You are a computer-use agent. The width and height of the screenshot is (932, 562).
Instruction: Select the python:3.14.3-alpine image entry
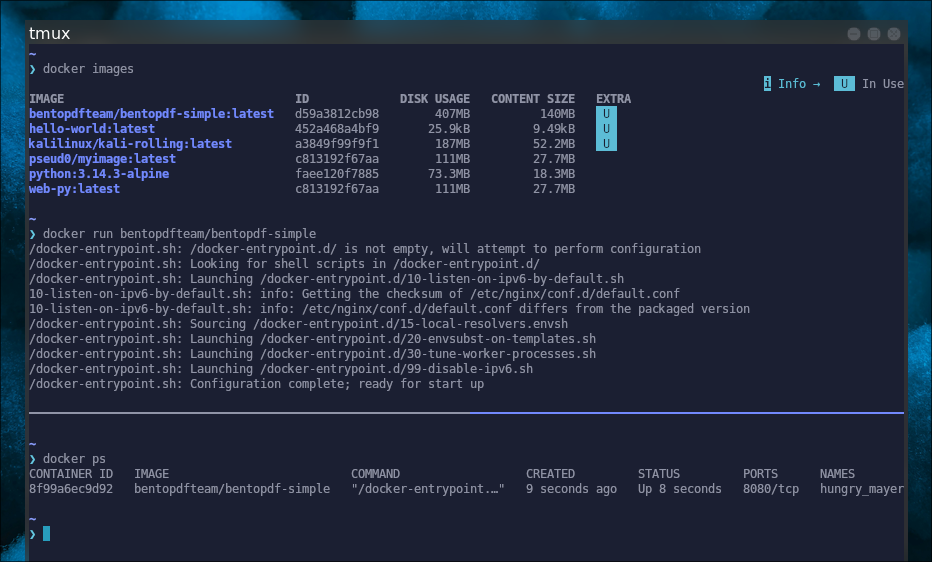pyautogui.click(x=99, y=174)
